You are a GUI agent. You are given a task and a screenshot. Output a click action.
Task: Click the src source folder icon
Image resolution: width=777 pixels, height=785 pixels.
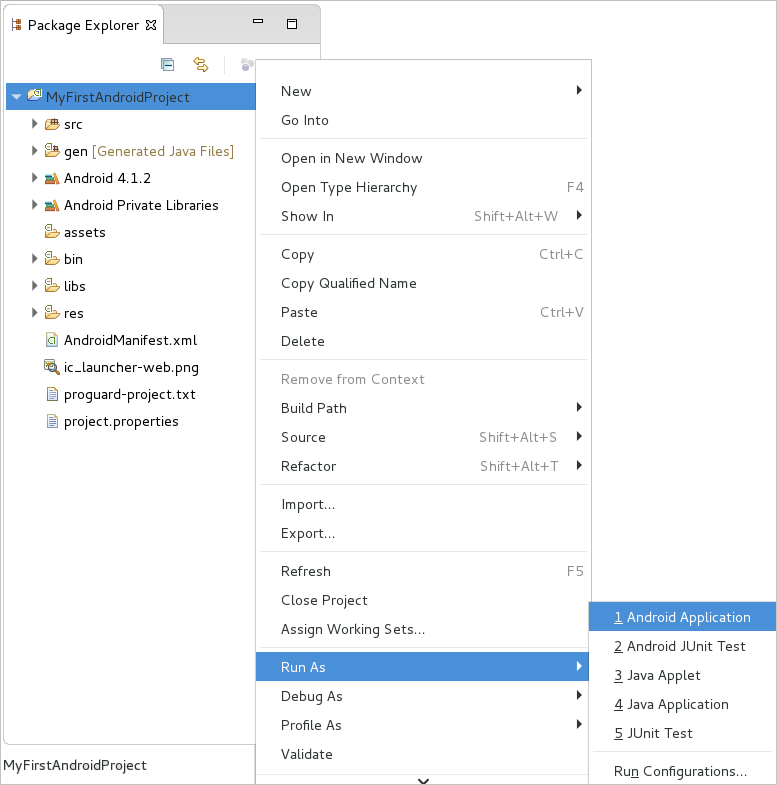52,124
